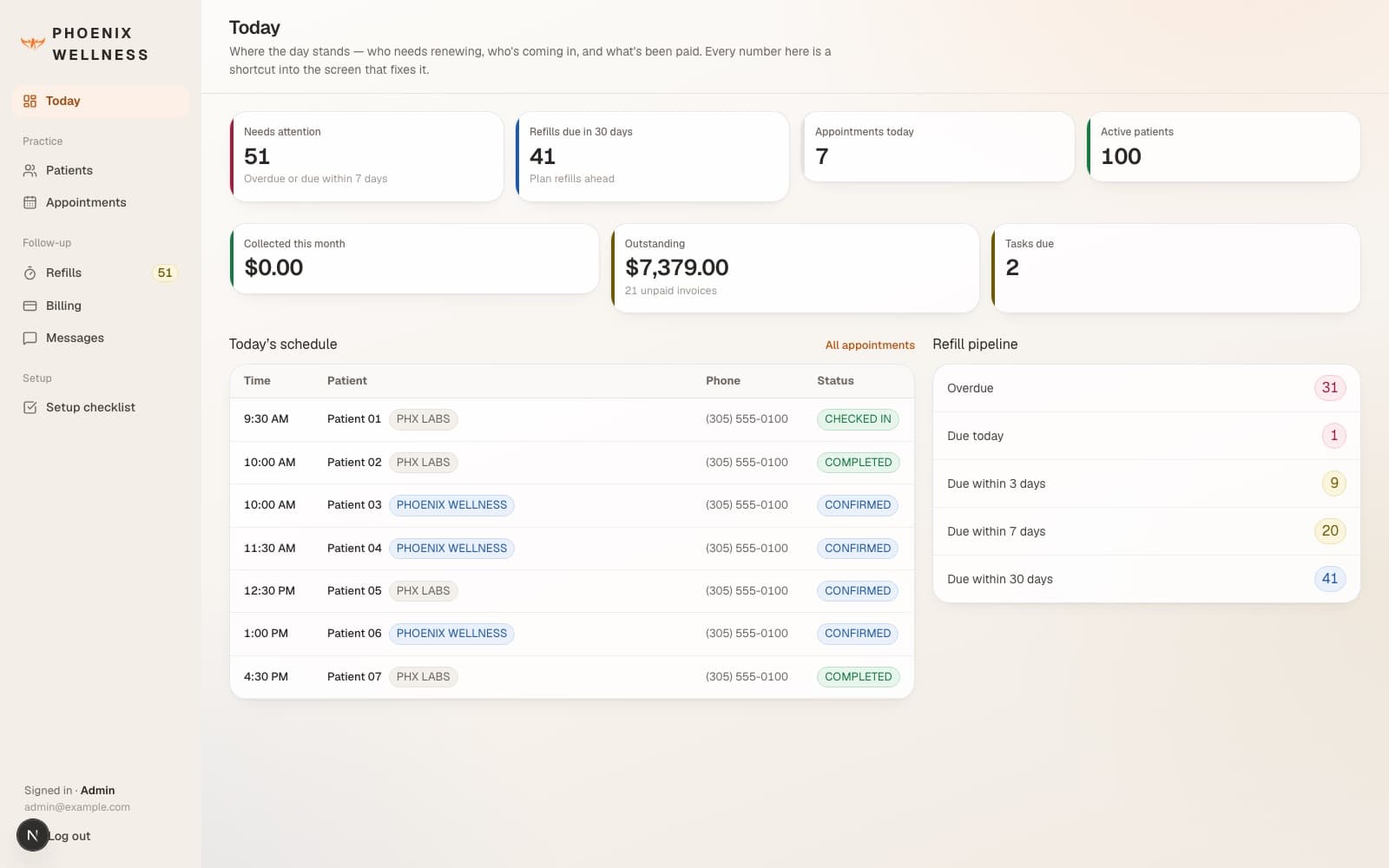Click the Today dashboard grid icon

point(30,101)
